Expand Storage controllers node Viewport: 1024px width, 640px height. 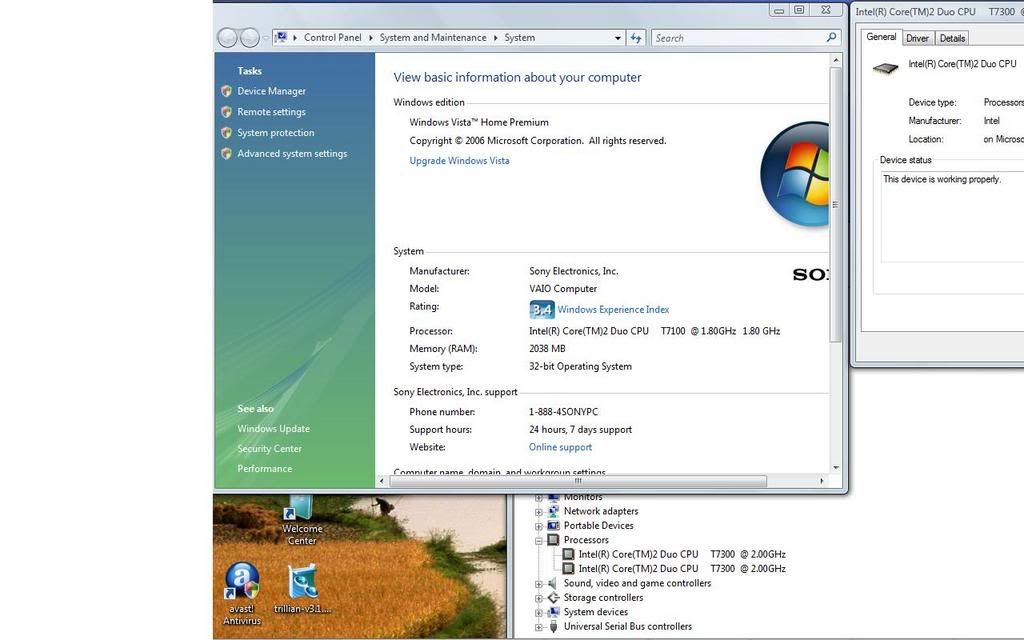click(x=539, y=598)
